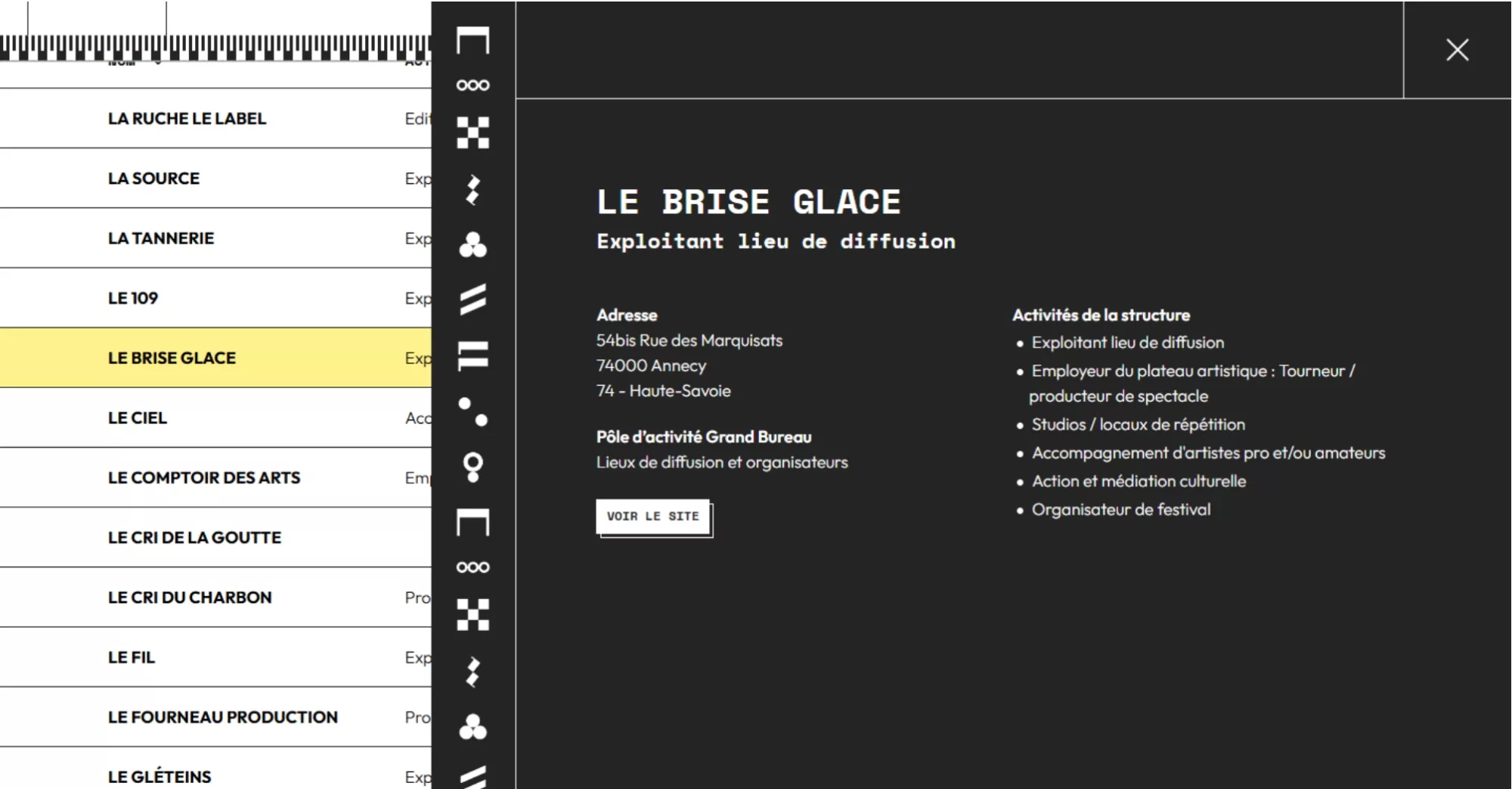Open the Le 109 listing
This screenshot has width=1512, height=789.
click(x=133, y=298)
